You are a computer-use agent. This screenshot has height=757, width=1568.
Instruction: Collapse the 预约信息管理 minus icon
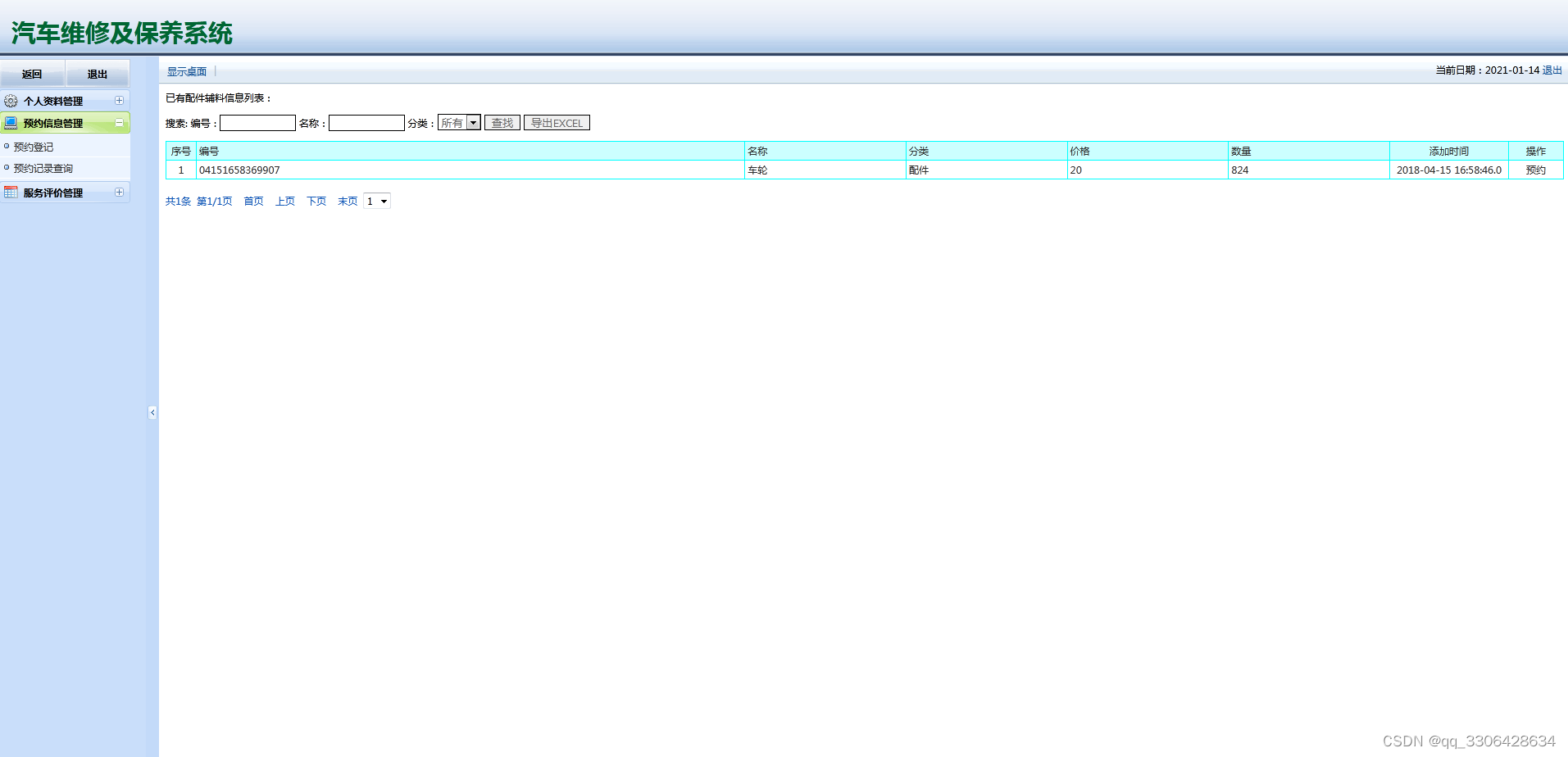click(119, 123)
